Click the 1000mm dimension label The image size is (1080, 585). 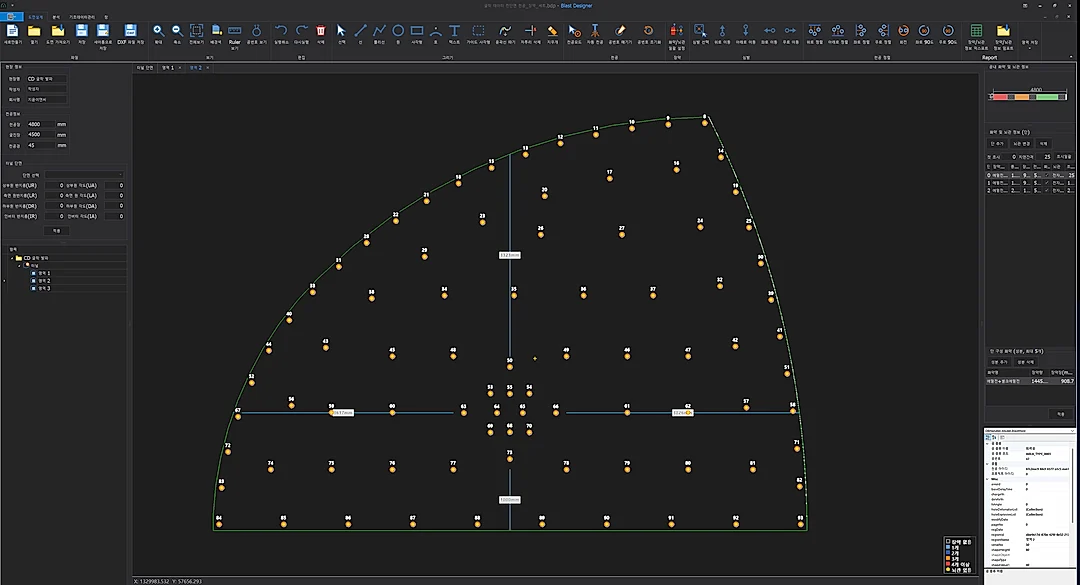point(510,500)
